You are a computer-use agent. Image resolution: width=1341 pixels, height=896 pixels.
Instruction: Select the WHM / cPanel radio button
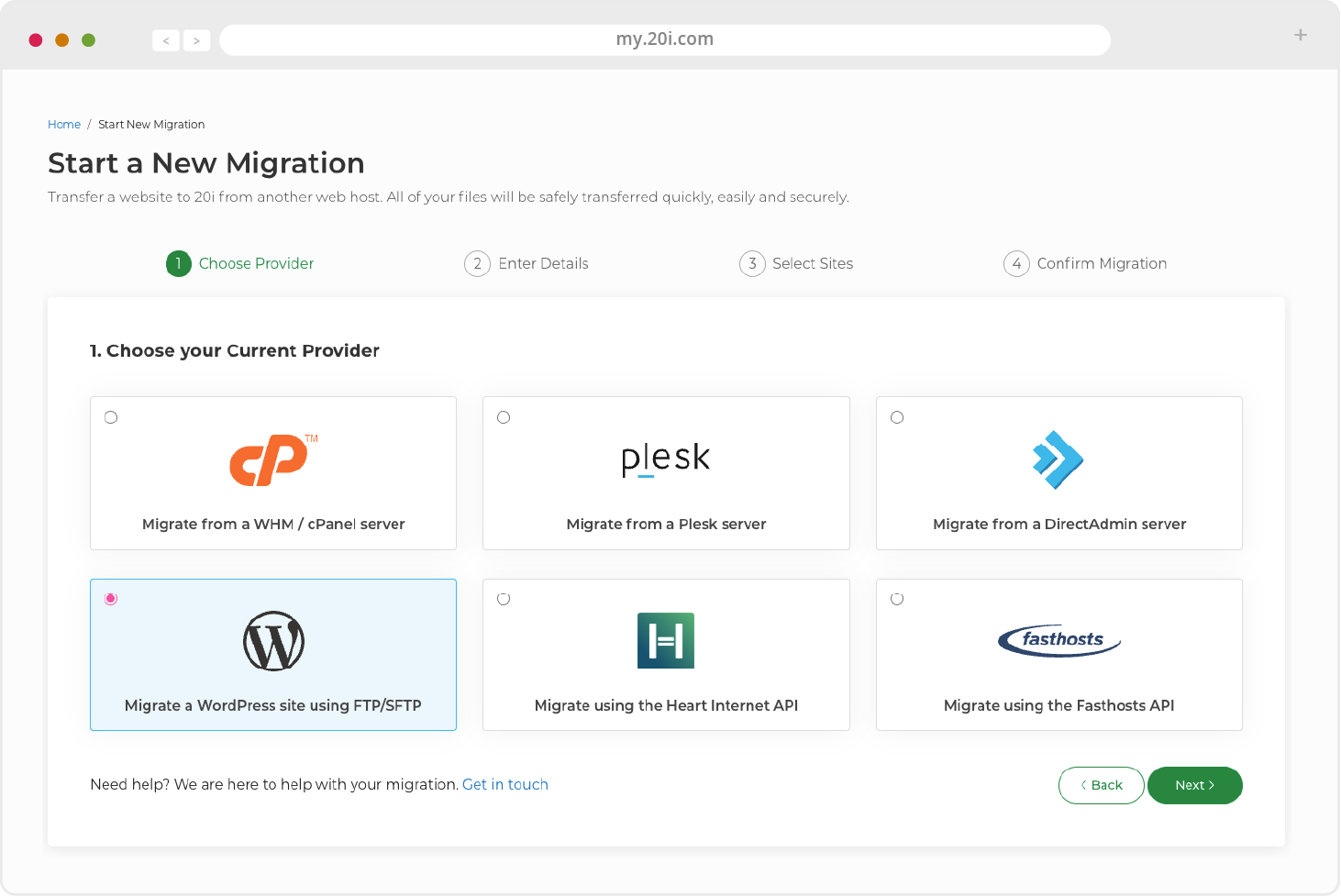point(111,417)
